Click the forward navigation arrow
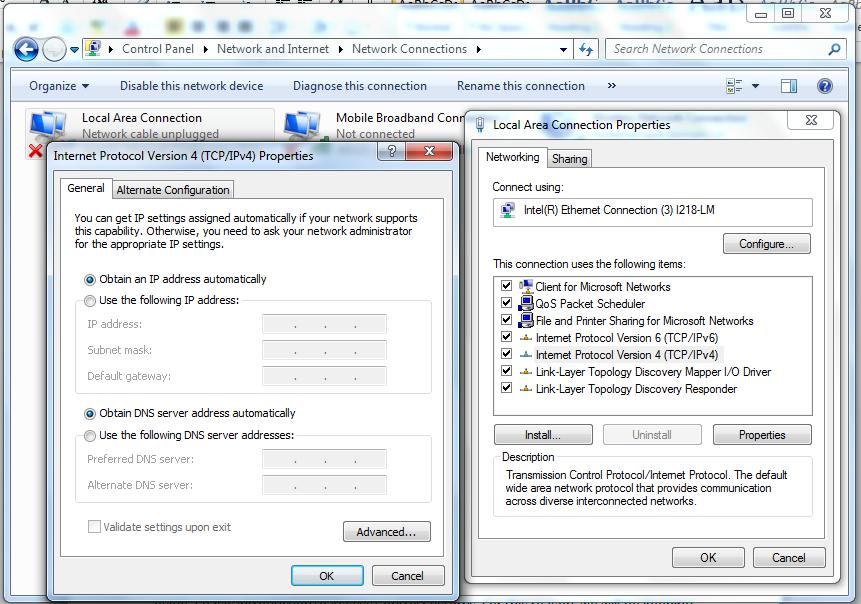 (x=54, y=50)
